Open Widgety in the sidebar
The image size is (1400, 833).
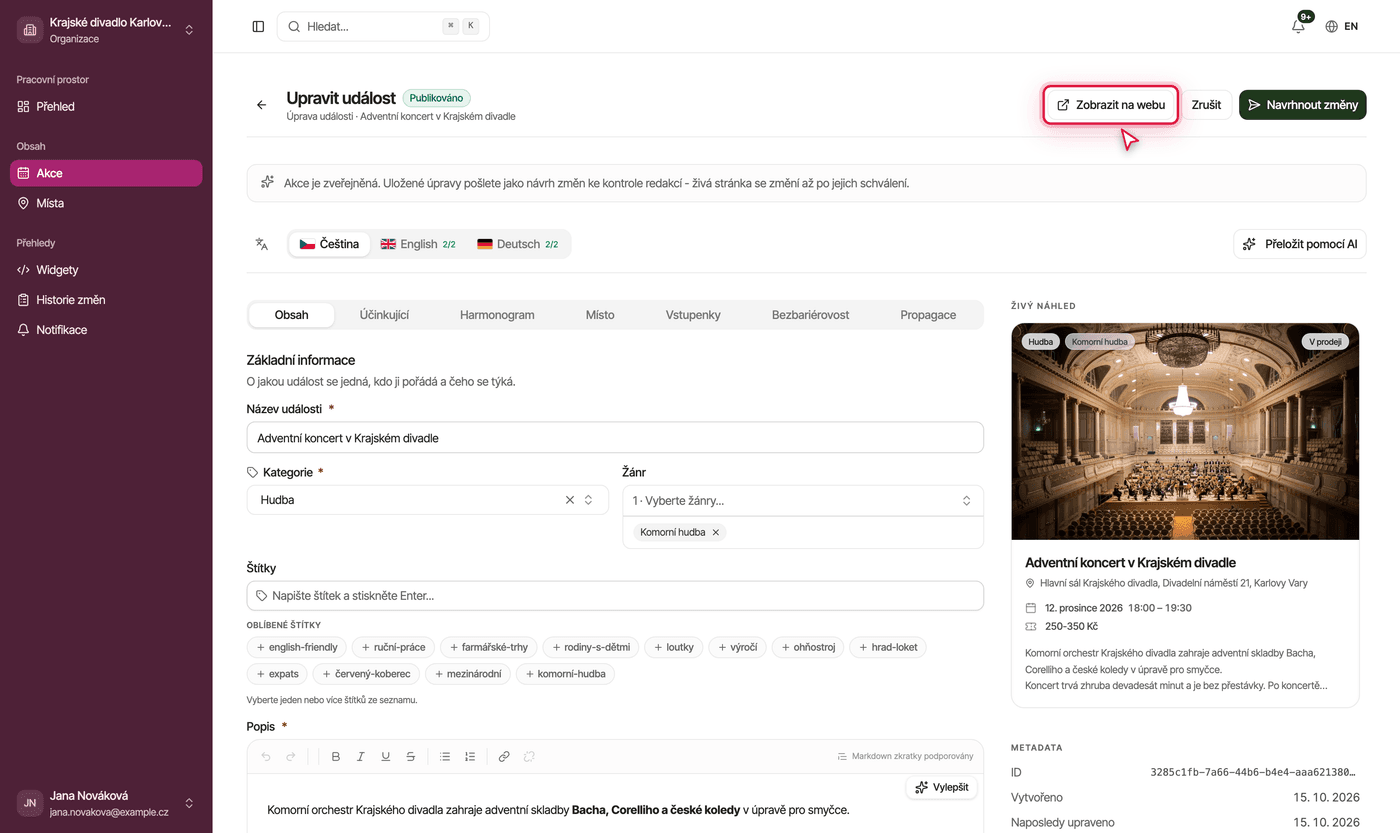point(106,270)
